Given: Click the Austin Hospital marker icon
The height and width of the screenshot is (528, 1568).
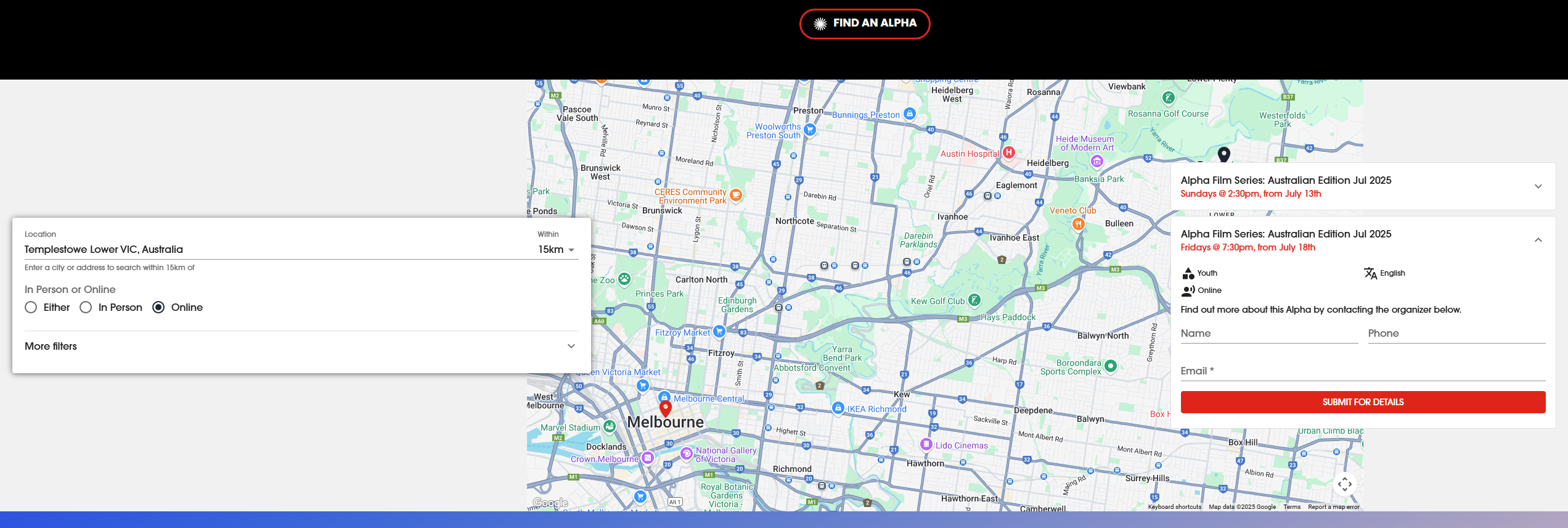Looking at the screenshot, I should click(1008, 152).
